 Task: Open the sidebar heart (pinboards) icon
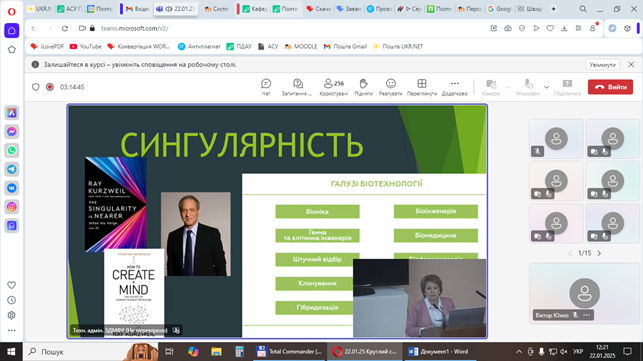(11, 285)
